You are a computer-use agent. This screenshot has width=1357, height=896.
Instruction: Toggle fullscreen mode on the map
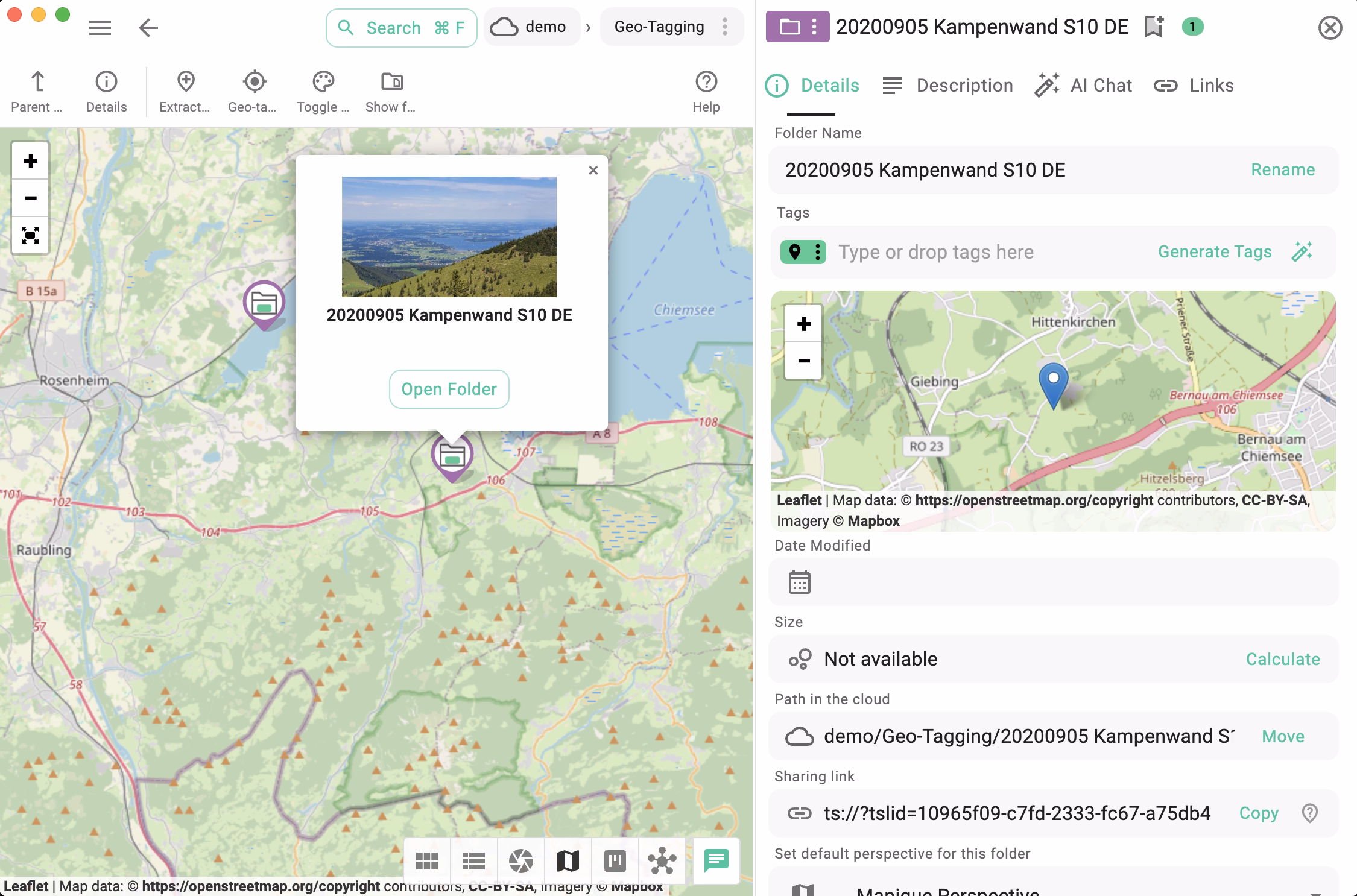tap(30, 236)
